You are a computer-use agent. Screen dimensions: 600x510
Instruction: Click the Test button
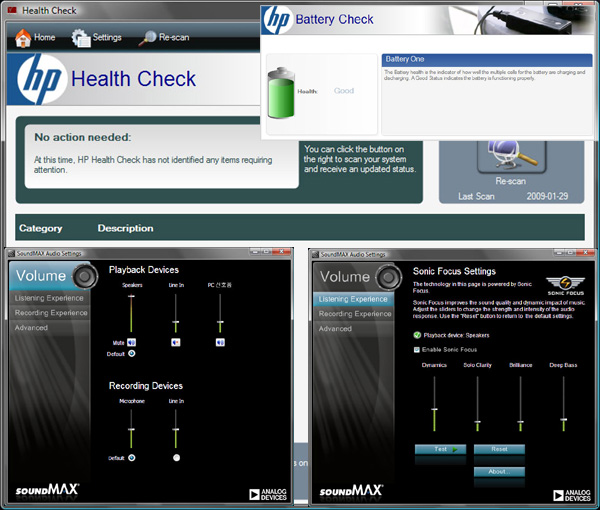tap(440, 449)
